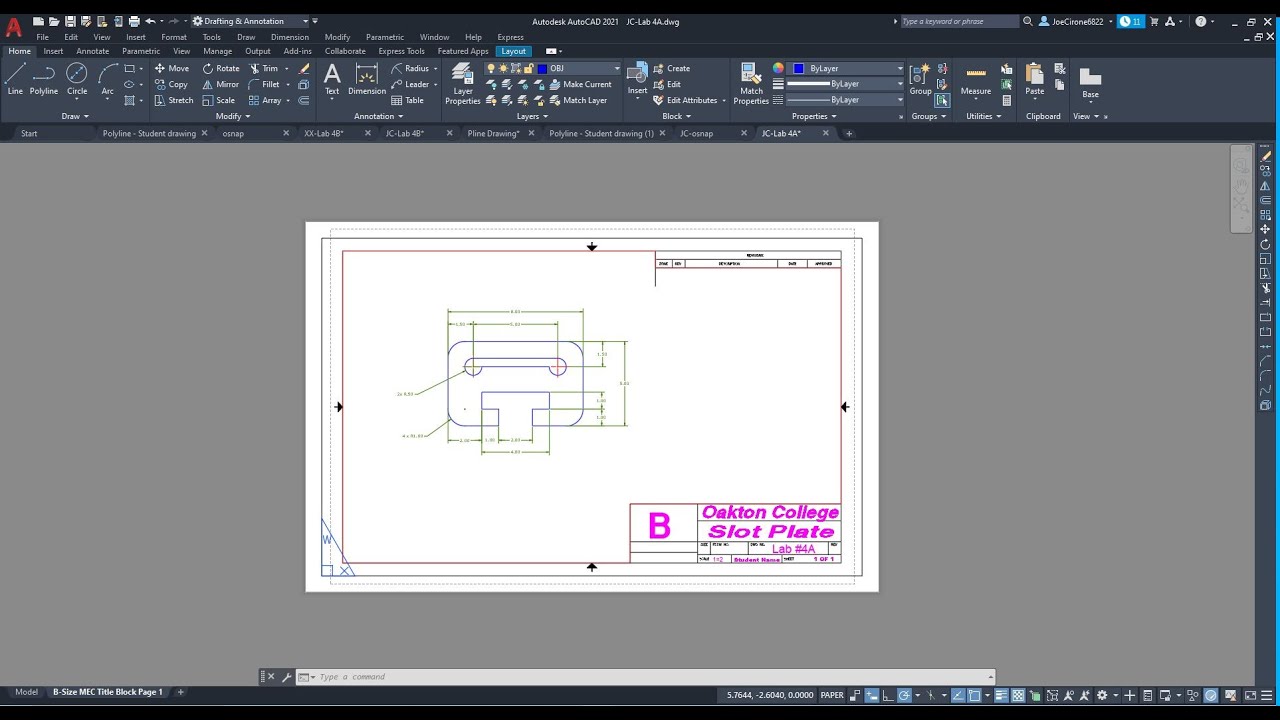Click the Save icon in quick access toolbar
The image size is (1280, 720).
[70, 21]
